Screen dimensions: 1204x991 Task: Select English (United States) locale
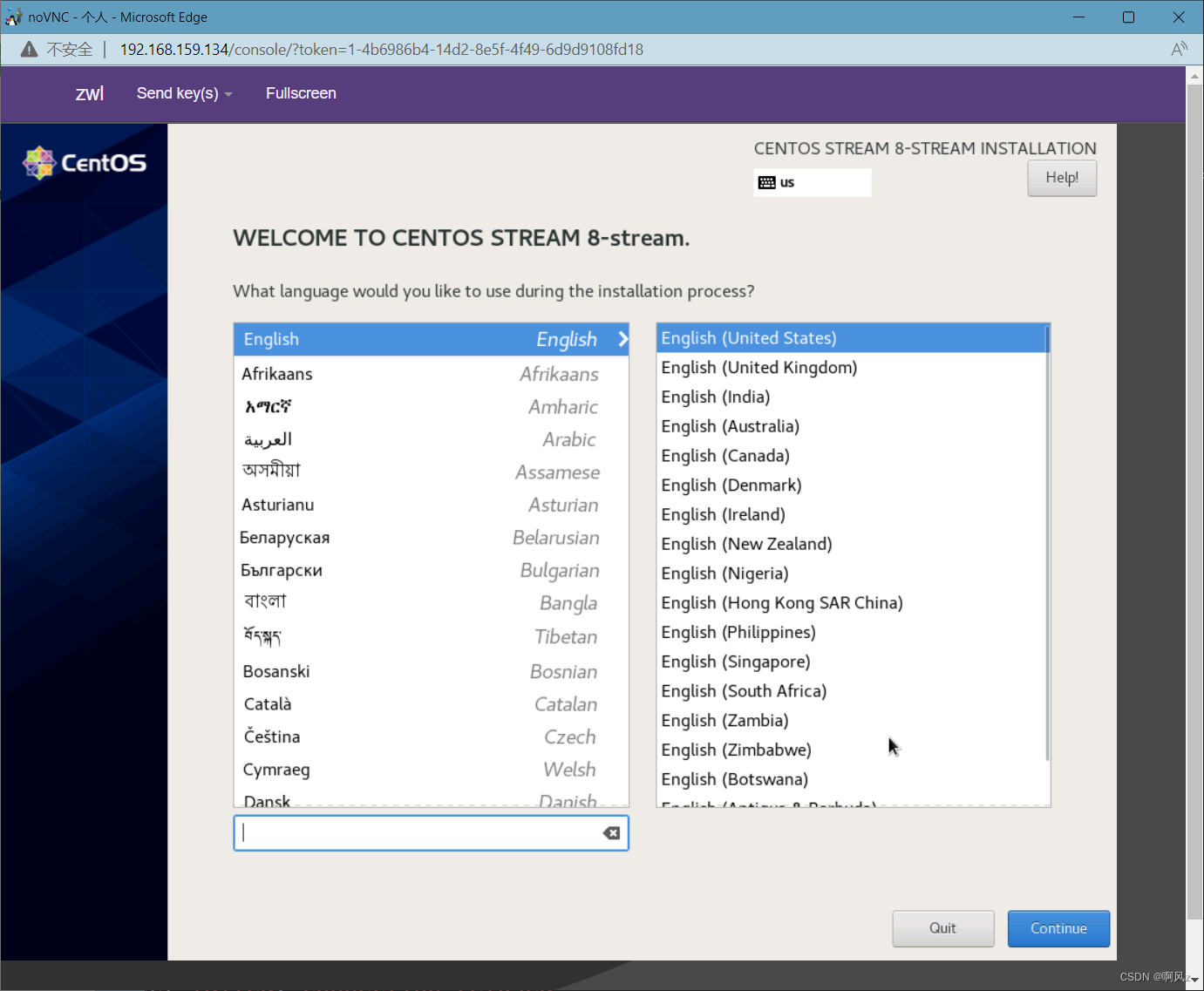pos(851,338)
